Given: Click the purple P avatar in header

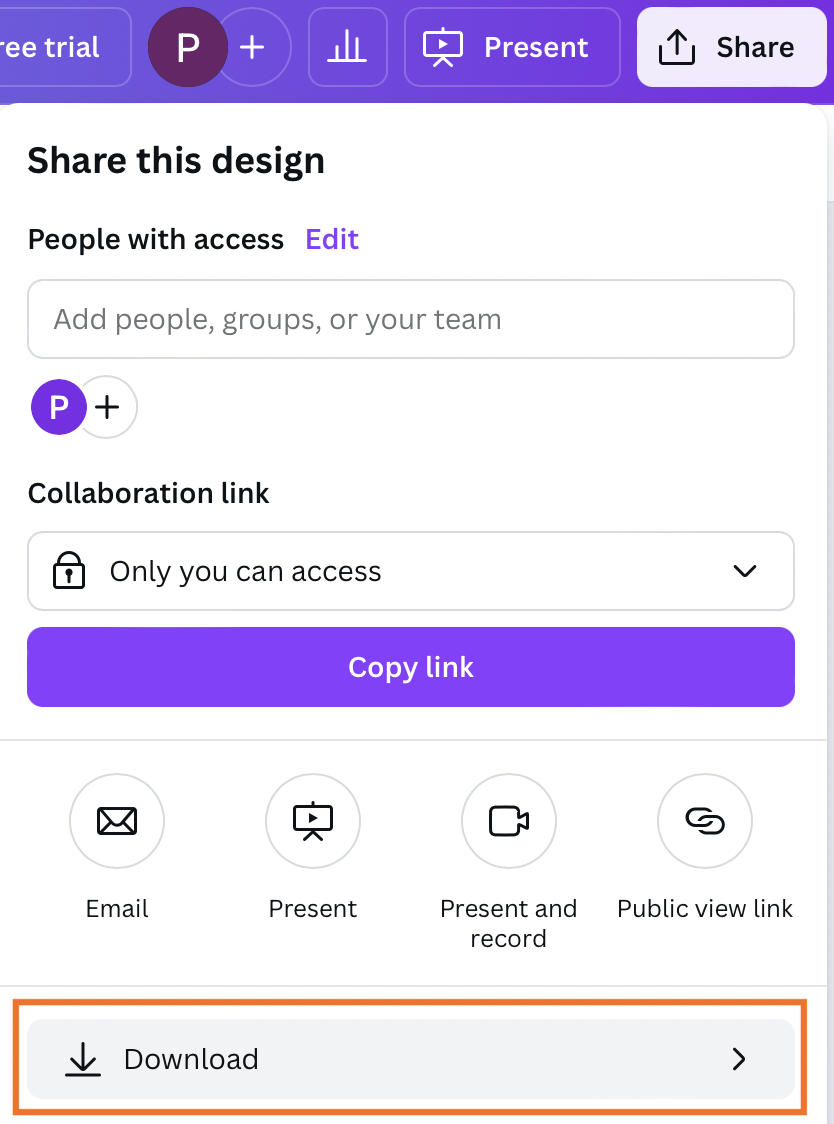Looking at the screenshot, I should point(188,47).
